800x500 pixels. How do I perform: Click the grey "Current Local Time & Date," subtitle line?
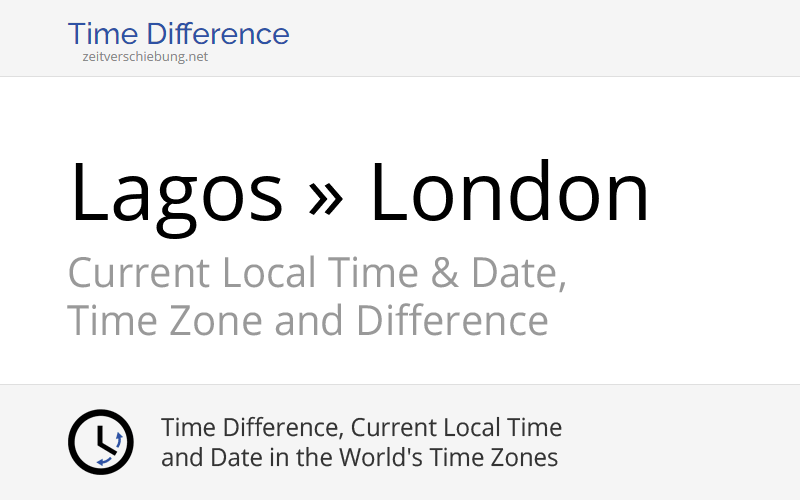pyautogui.click(x=317, y=273)
